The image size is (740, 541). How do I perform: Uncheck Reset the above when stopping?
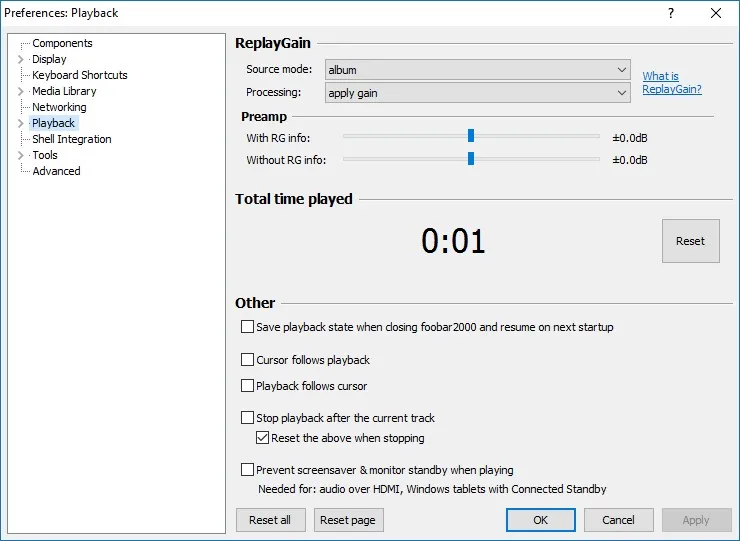(x=262, y=438)
